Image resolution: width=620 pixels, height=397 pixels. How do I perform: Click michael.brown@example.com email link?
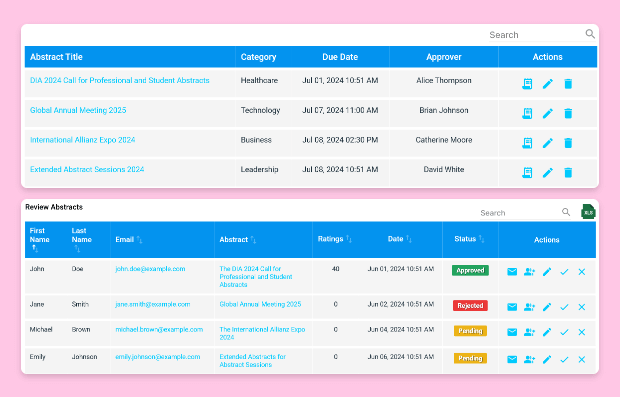pos(159,329)
